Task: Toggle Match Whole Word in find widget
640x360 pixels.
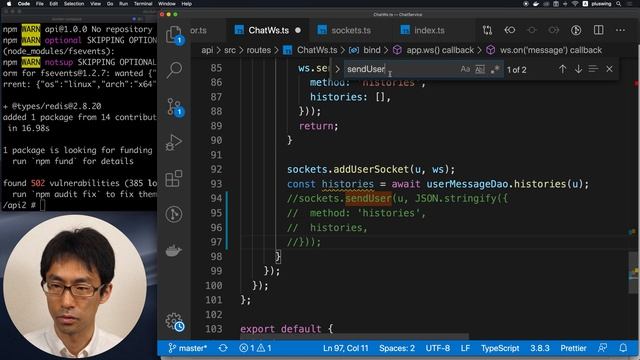Action: 480,69
